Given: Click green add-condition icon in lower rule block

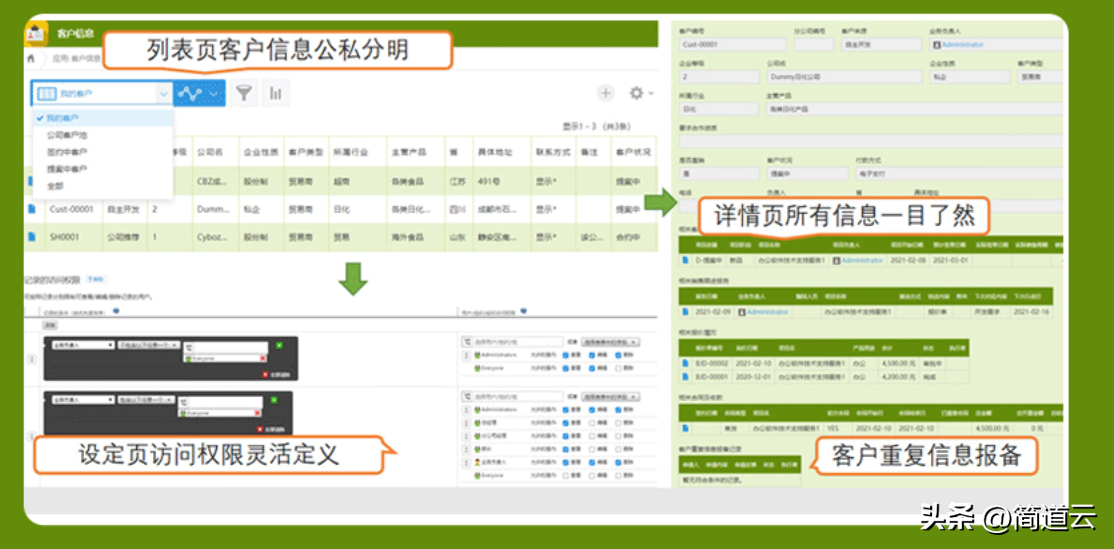Looking at the screenshot, I should [x=274, y=400].
